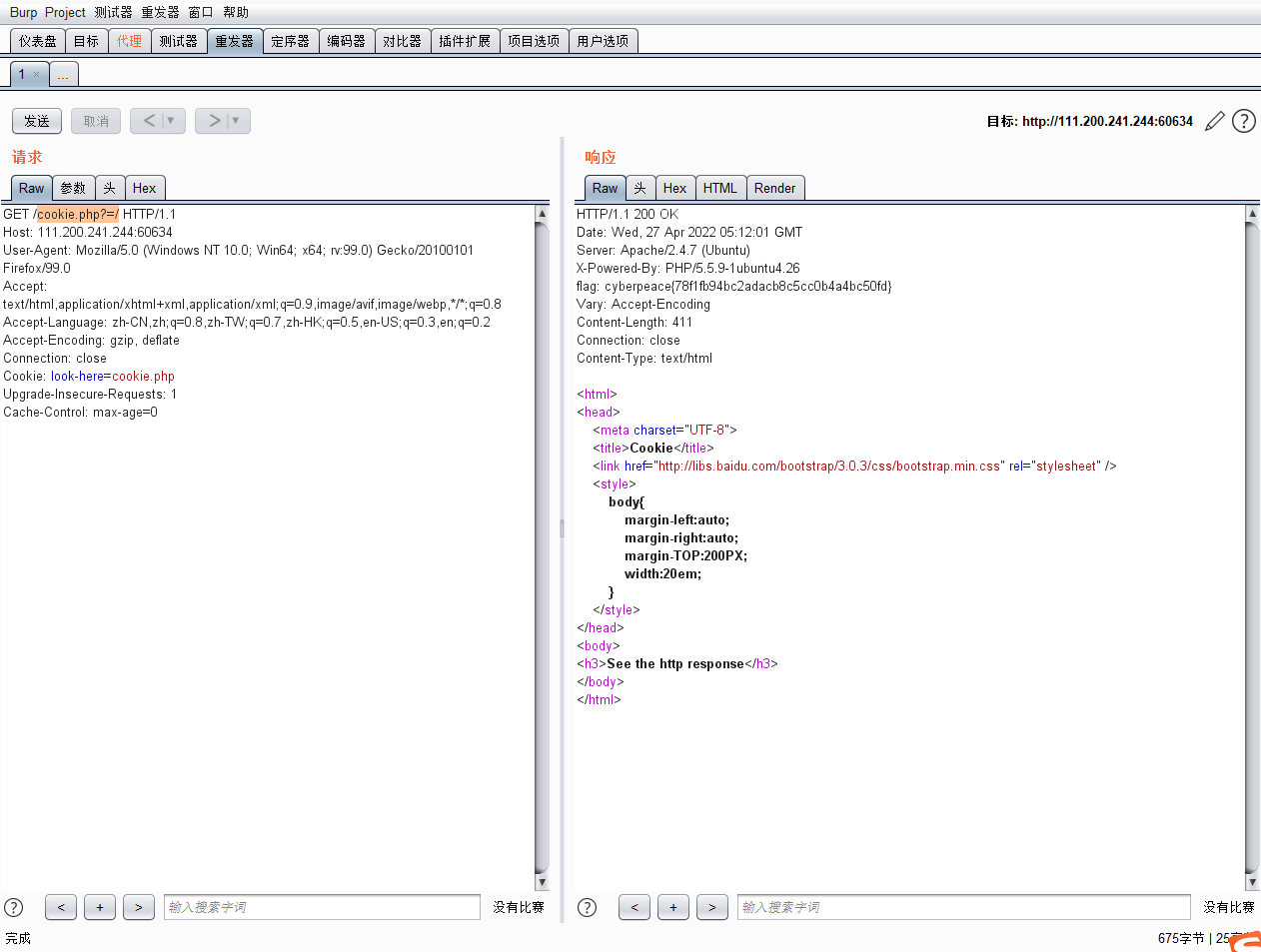Click the X-Powered-By PHP header line
Screen dimensions: 1261x952
(688, 268)
